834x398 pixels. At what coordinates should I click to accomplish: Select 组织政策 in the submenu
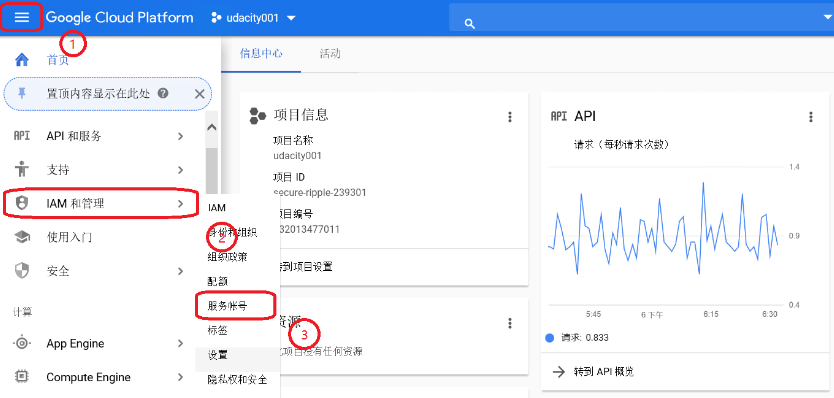pyautogui.click(x=228, y=257)
